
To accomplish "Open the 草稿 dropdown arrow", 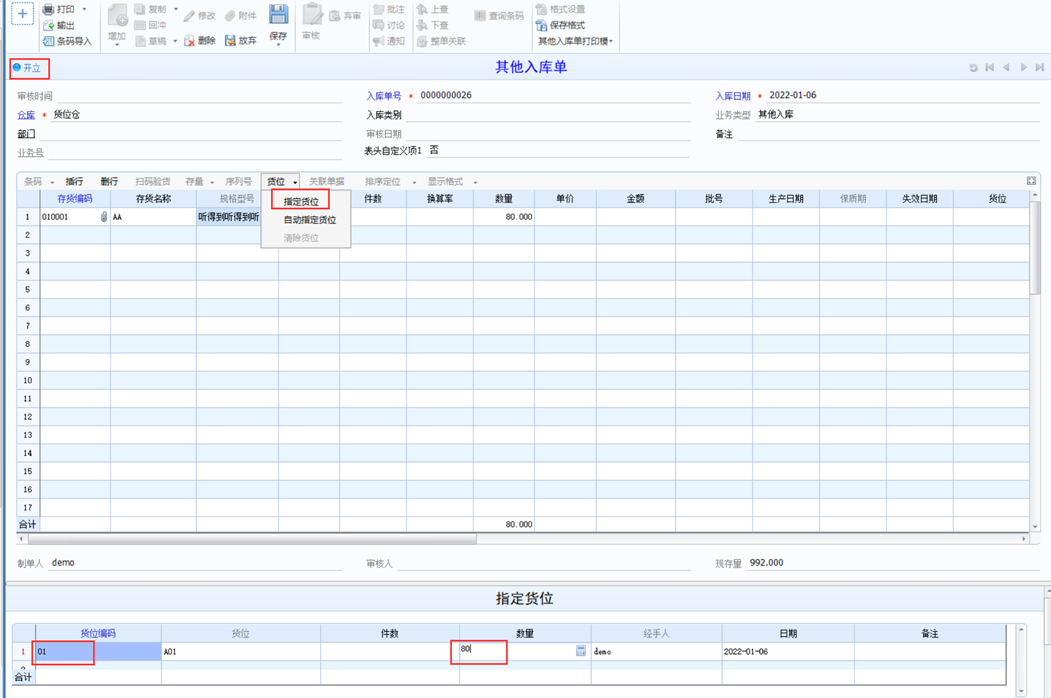I will click(x=176, y=42).
